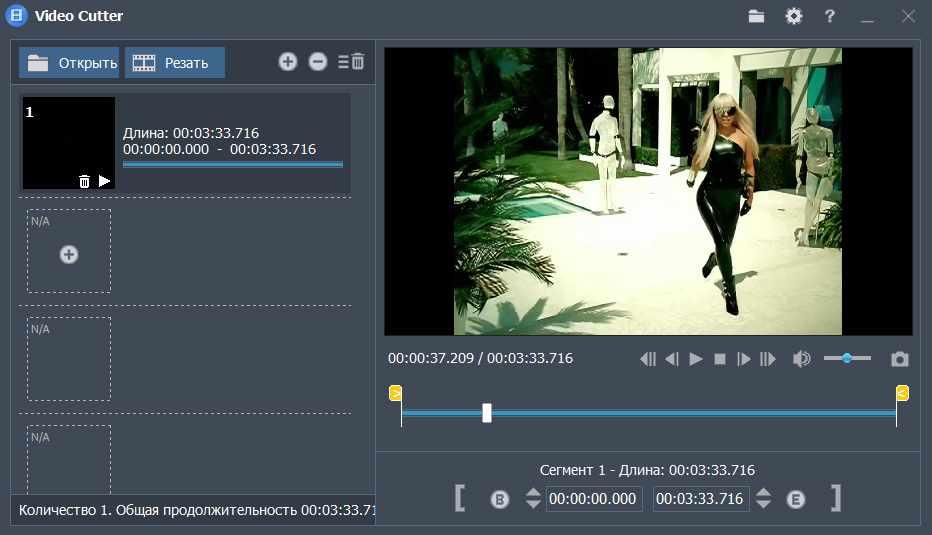Click the white playhead on timeline
Screen dimensions: 932x535
pyautogui.click(x=487, y=413)
